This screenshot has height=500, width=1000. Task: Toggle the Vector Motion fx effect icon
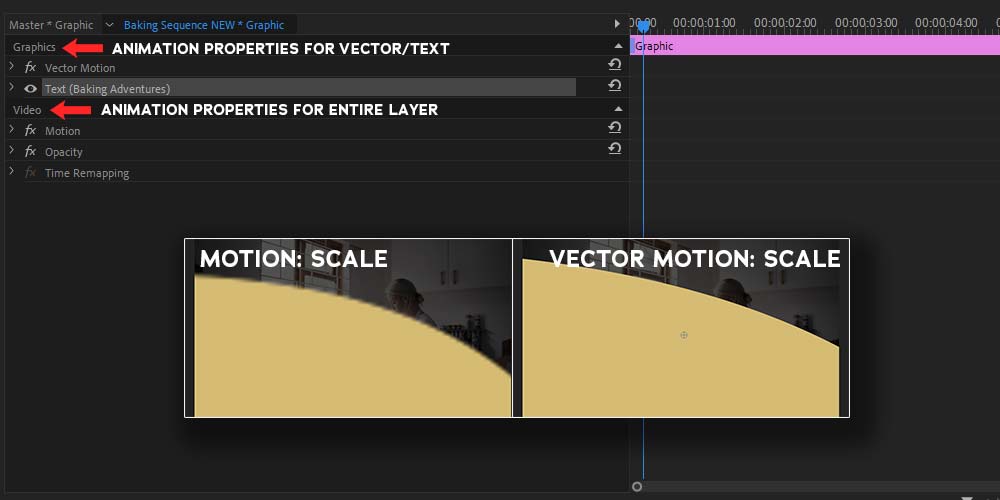(x=30, y=68)
